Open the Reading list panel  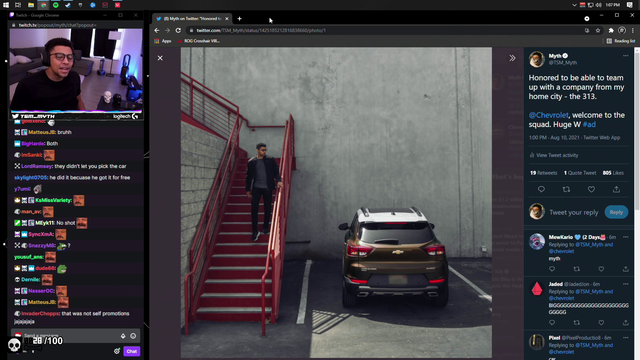pyautogui.click(x=621, y=41)
